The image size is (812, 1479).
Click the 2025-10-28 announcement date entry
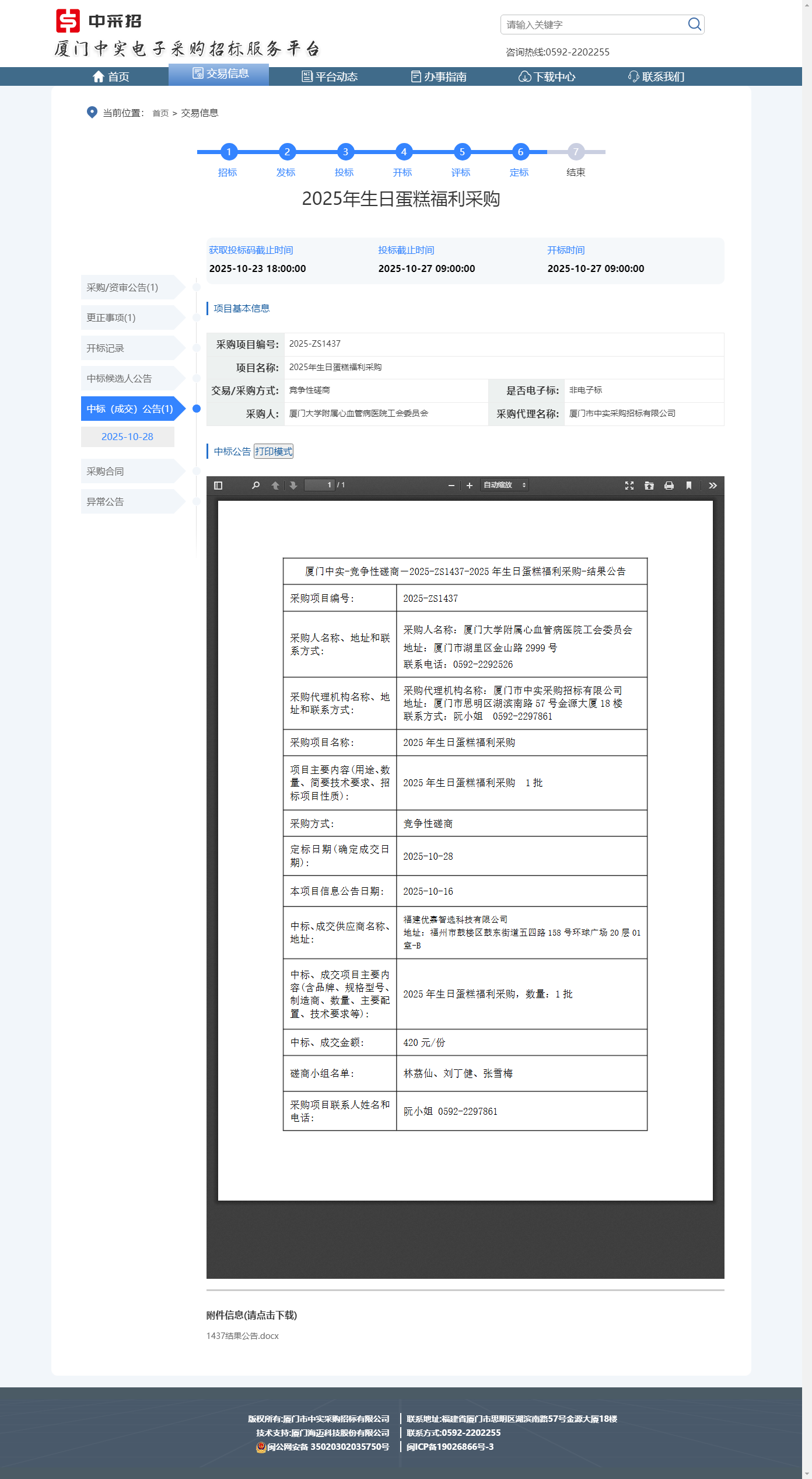pyautogui.click(x=127, y=437)
